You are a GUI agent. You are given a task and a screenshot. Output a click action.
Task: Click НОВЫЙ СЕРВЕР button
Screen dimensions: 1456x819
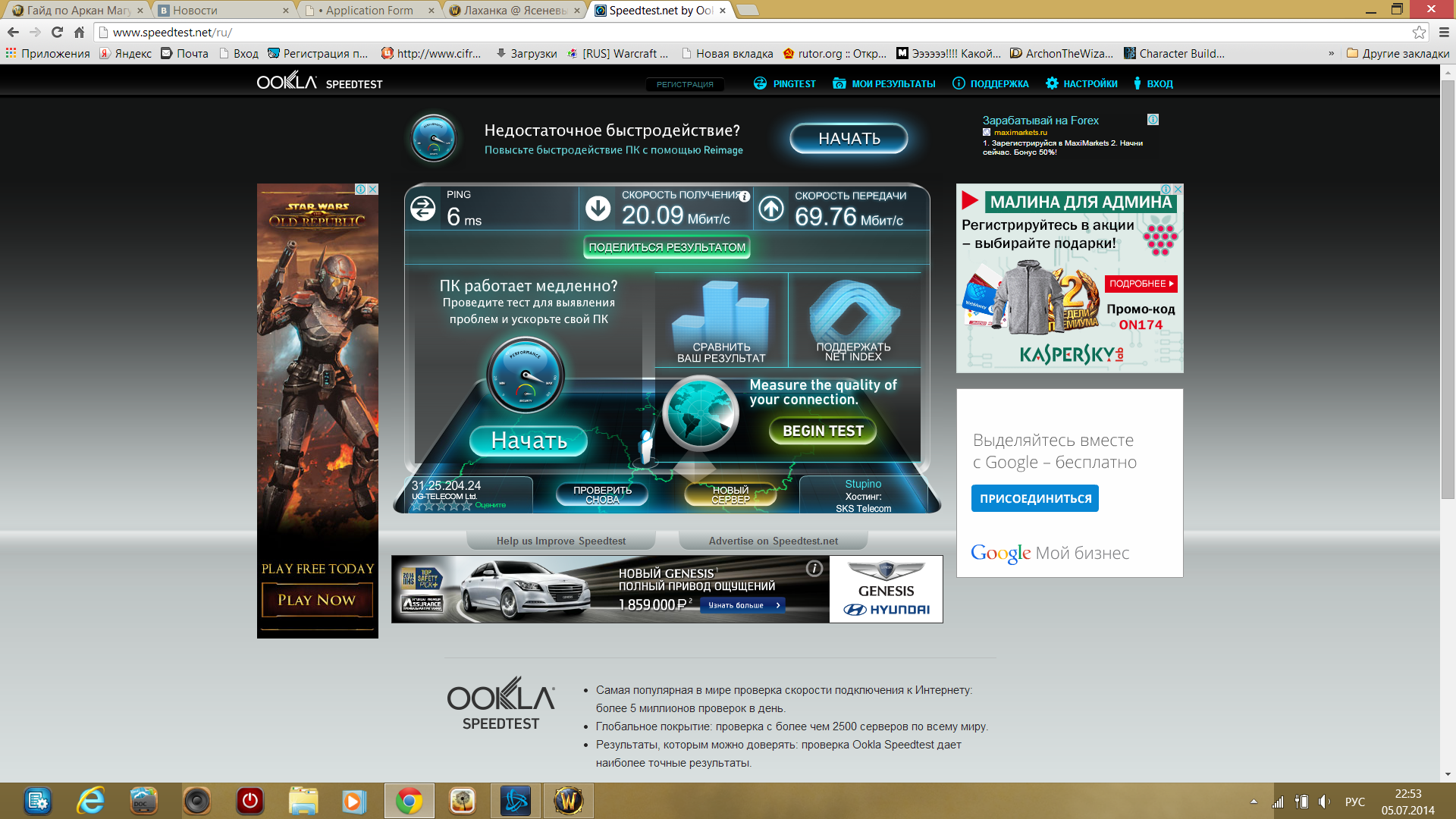click(x=730, y=494)
